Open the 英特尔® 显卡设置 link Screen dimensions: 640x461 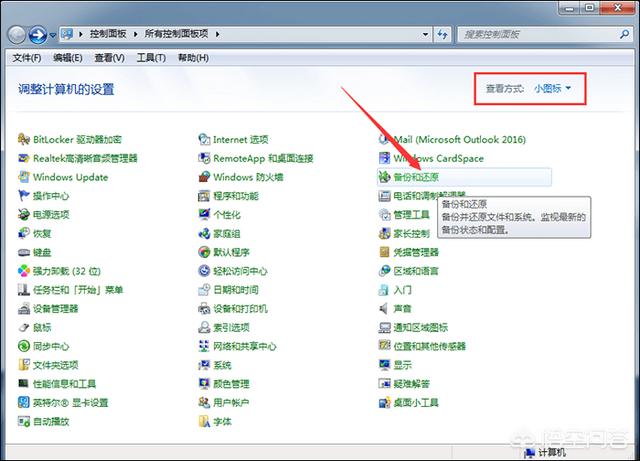(x=71, y=403)
